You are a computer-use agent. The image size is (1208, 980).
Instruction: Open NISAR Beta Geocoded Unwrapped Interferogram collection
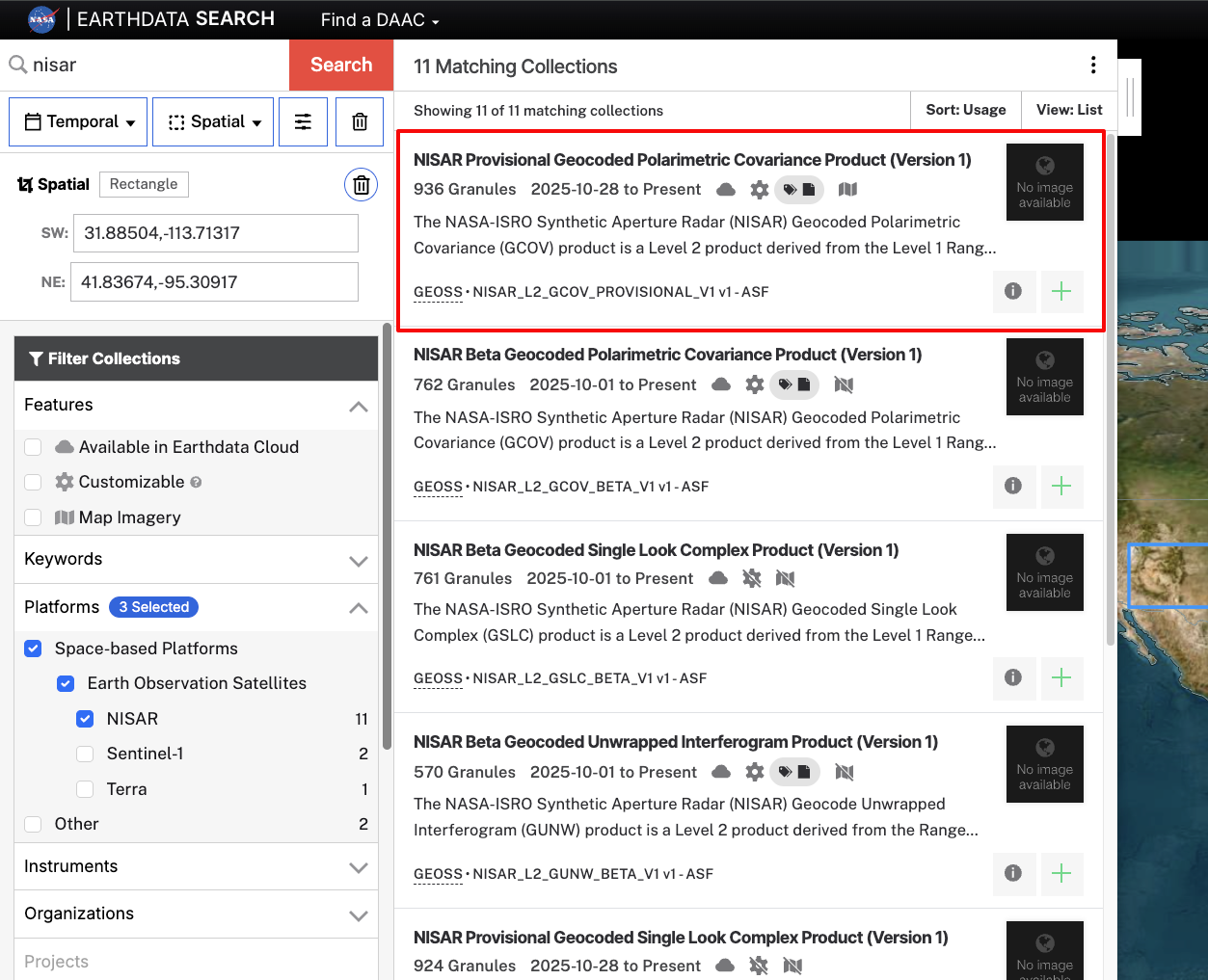coord(676,742)
